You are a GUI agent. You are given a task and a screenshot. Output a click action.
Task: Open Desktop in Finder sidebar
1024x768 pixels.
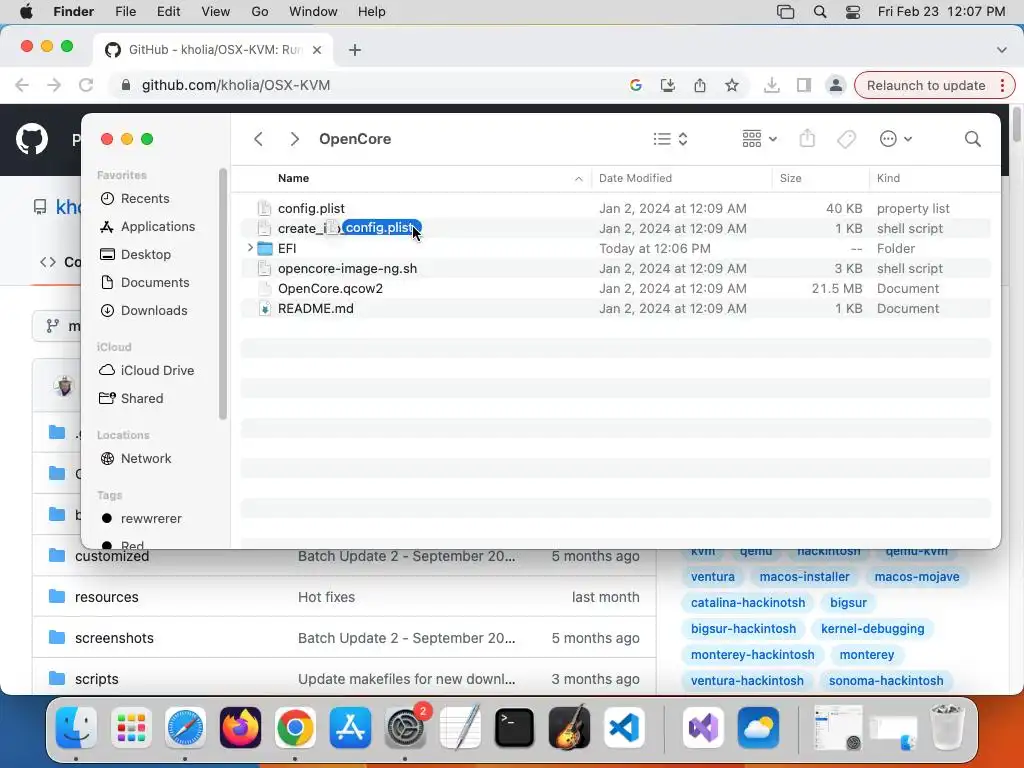point(135,255)
